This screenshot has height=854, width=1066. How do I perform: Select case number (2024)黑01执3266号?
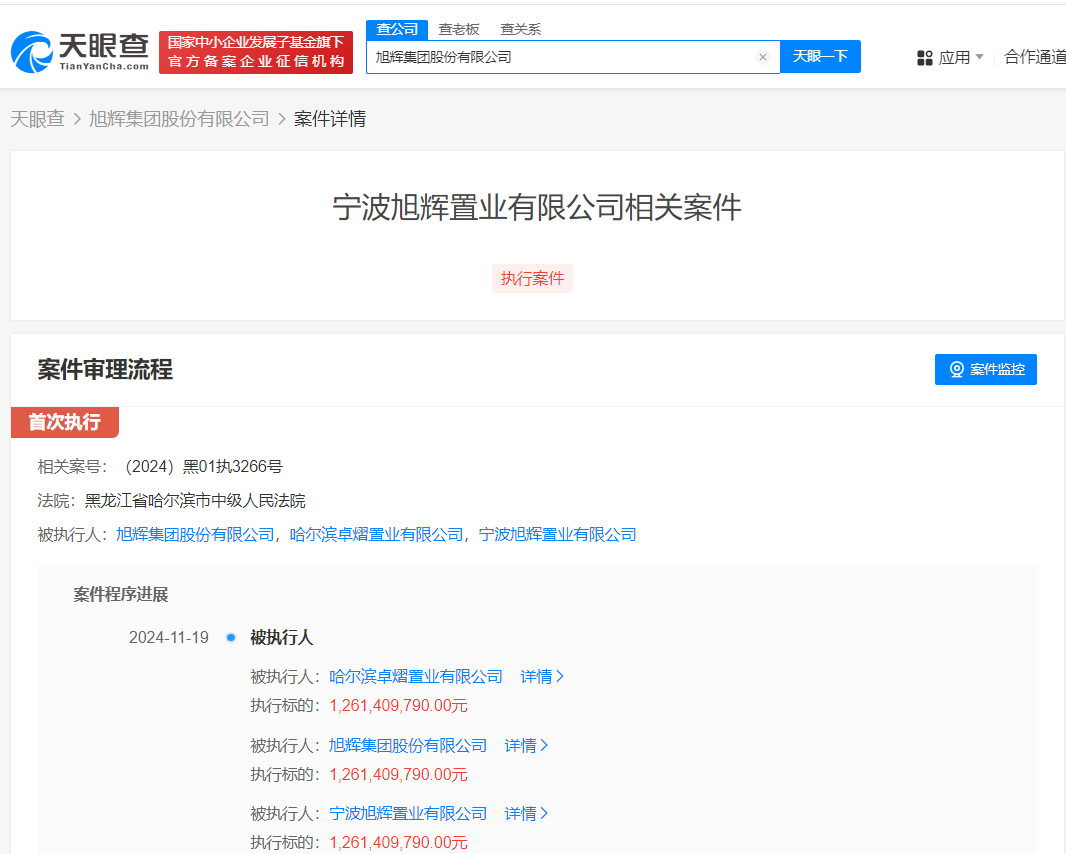203,466
